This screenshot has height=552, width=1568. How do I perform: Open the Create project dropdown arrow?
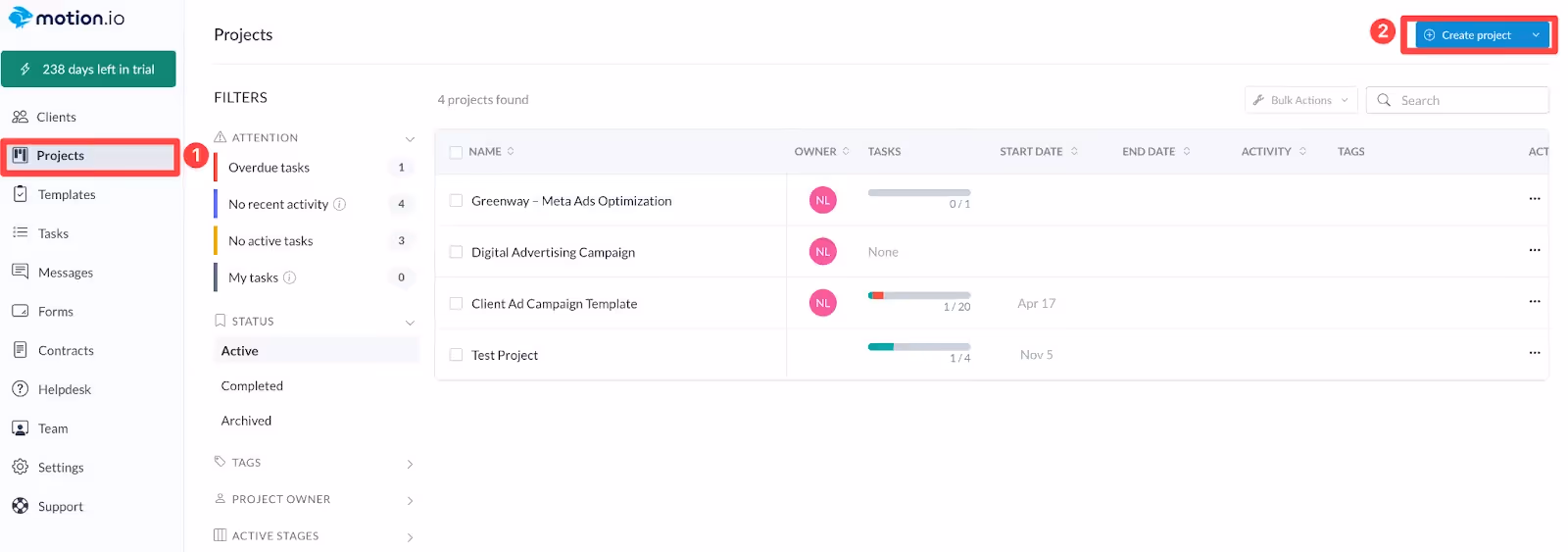pos(1536,35)
